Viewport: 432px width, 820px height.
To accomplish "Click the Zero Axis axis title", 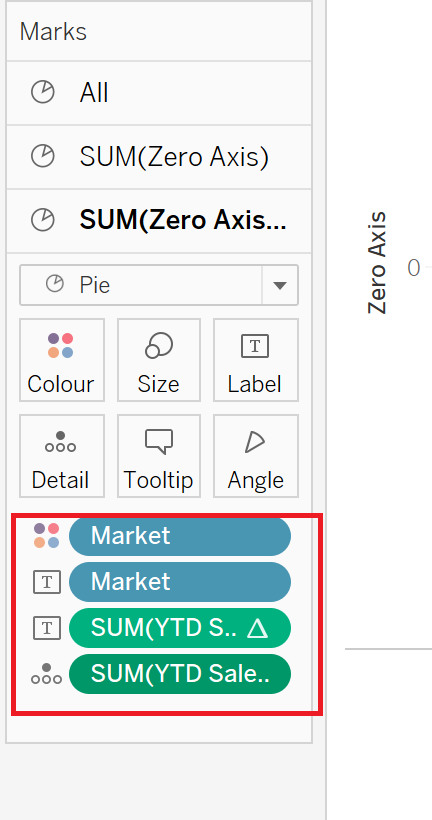I will coord(377,263).
